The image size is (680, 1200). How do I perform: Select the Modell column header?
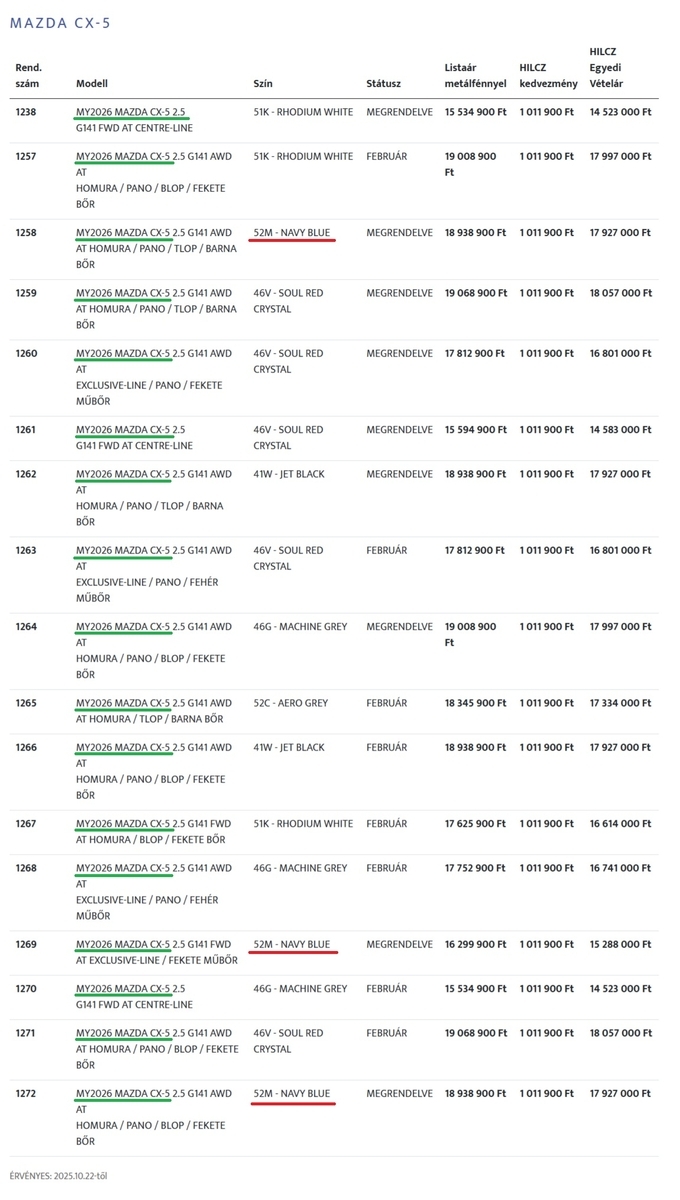[92, 84]
